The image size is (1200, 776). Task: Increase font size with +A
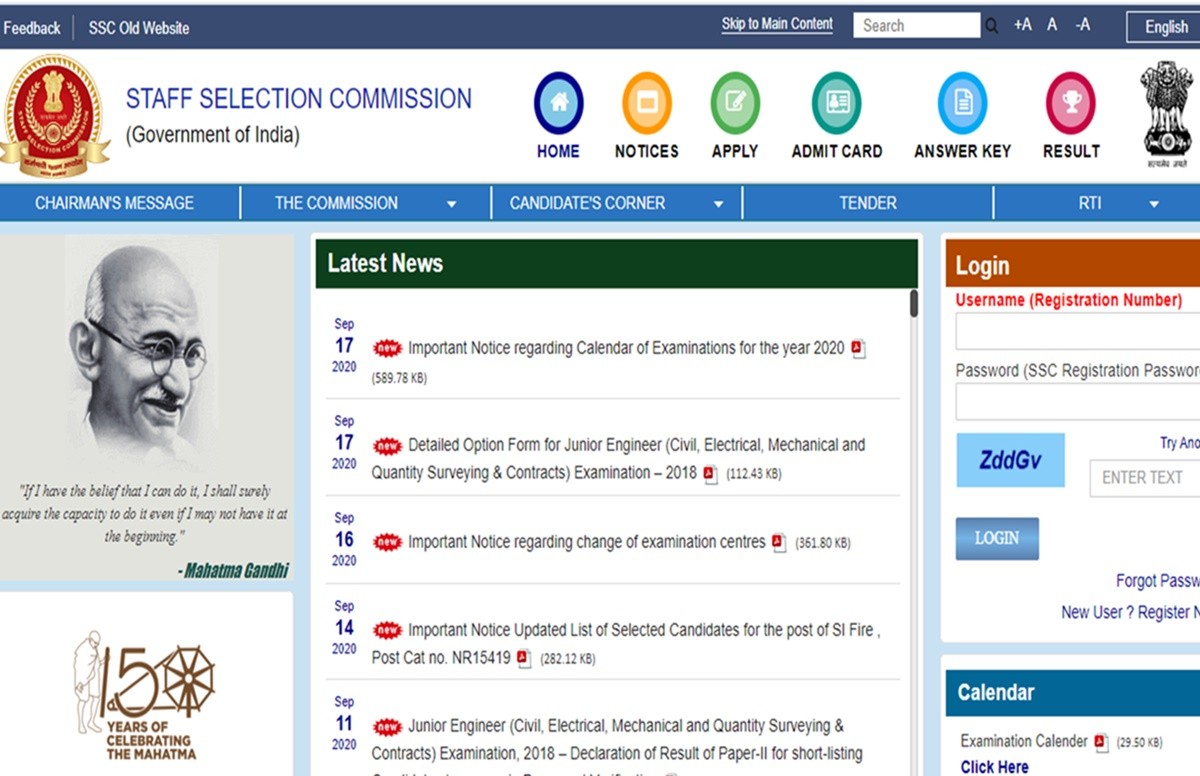1022,25
